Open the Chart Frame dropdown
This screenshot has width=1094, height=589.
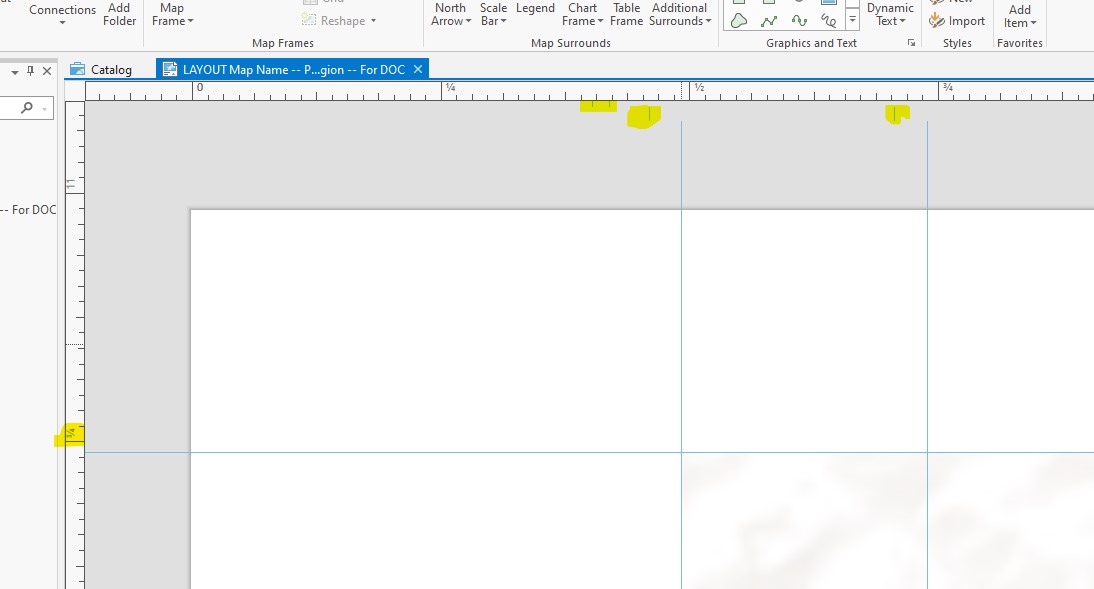click(583, 14)
